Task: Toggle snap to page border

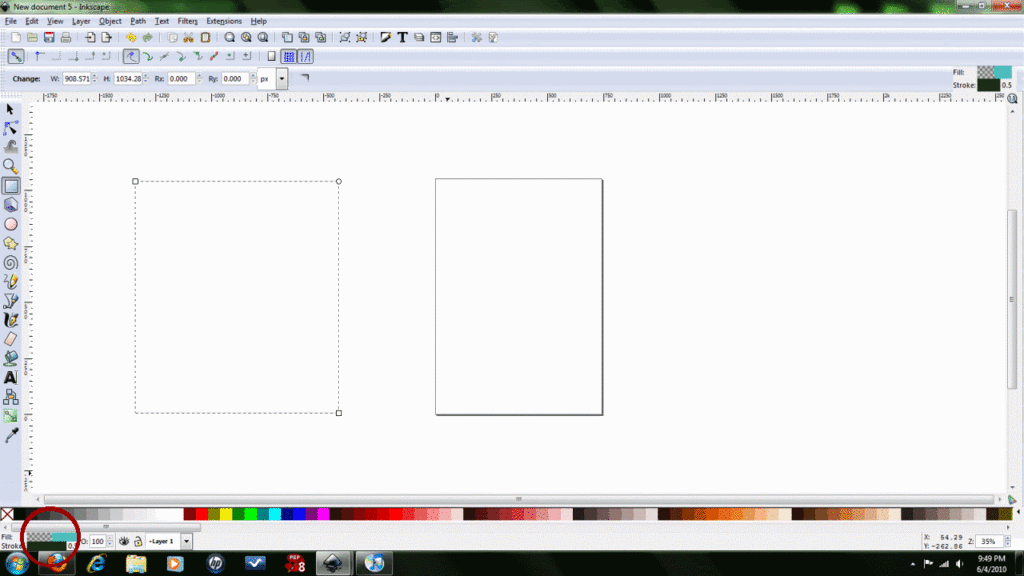Action: 272,57
